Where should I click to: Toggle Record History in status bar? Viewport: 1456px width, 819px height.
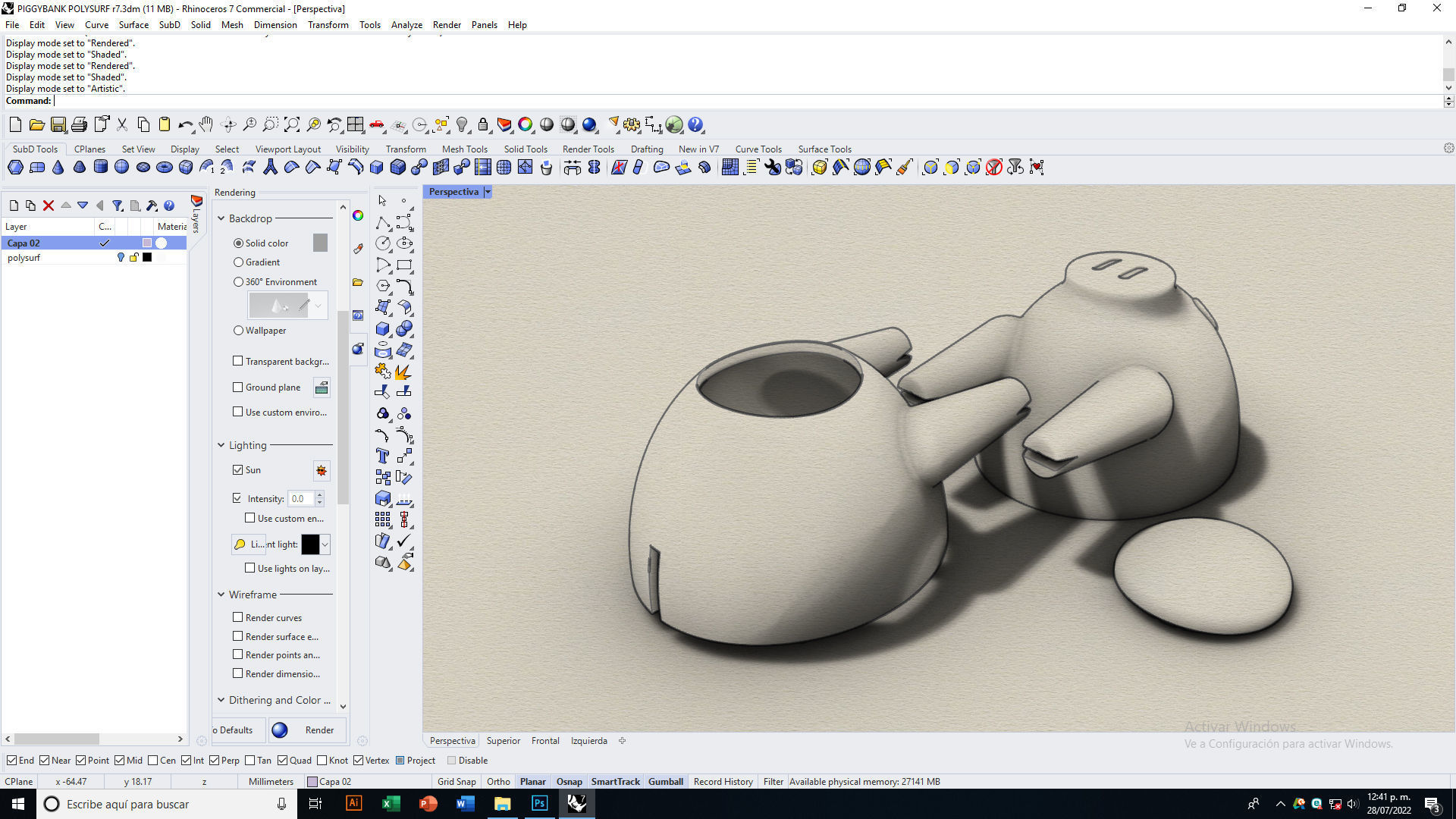pos(723,782)
